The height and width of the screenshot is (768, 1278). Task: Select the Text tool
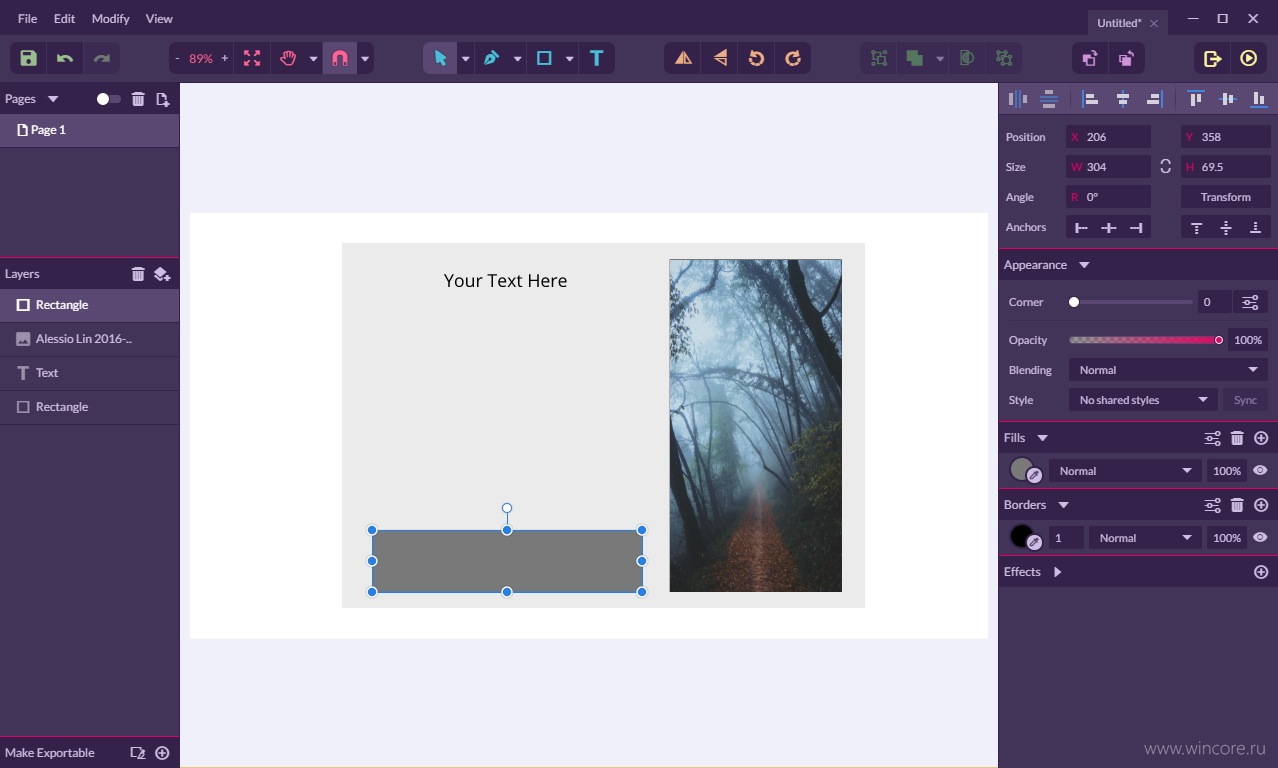596,58
